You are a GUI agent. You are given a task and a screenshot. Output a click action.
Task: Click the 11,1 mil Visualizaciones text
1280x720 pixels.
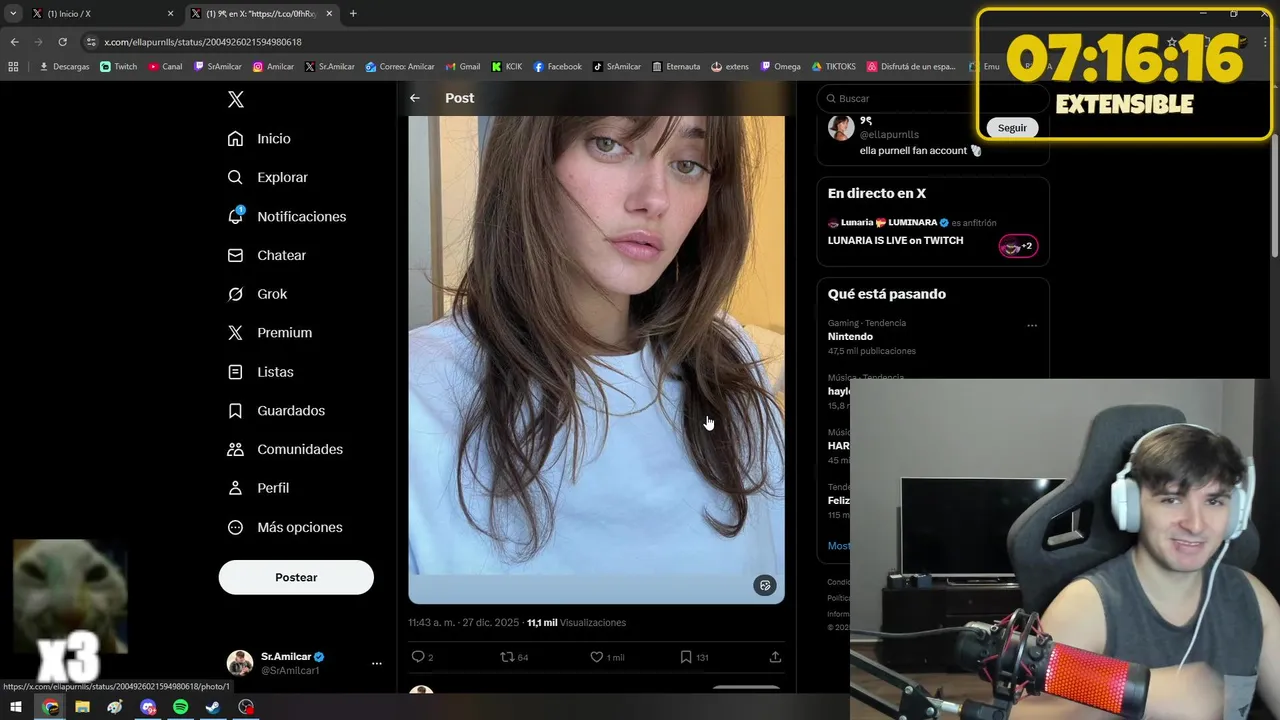(577, 622)
